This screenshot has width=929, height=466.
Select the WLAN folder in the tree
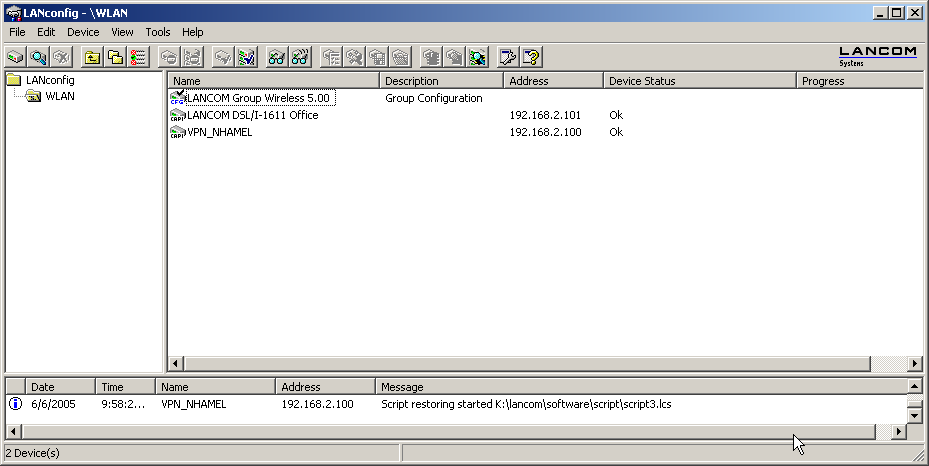60,97
